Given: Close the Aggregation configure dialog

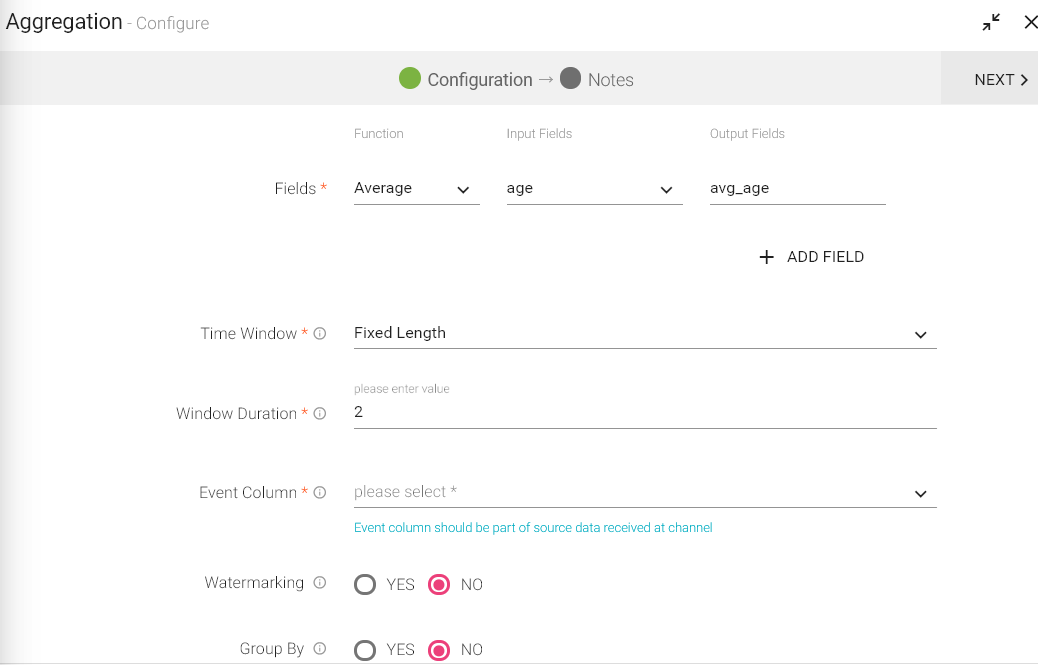Looking at the screenshot, I should (1030, 22).
